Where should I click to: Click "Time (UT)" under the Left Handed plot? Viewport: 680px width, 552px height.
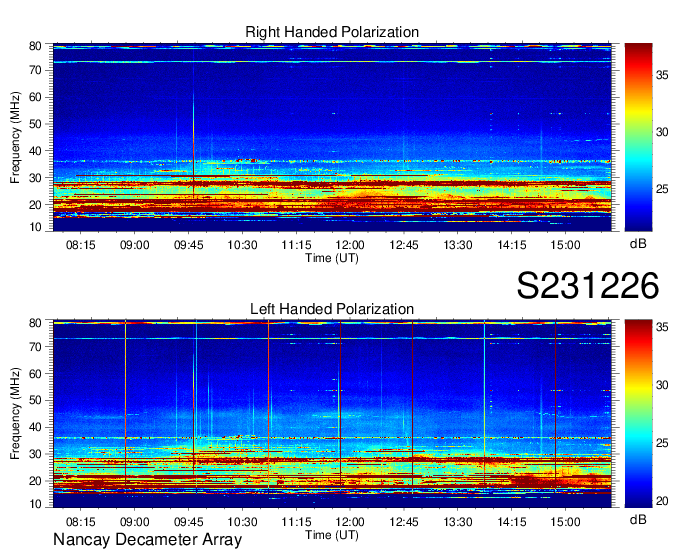(332, 535)
